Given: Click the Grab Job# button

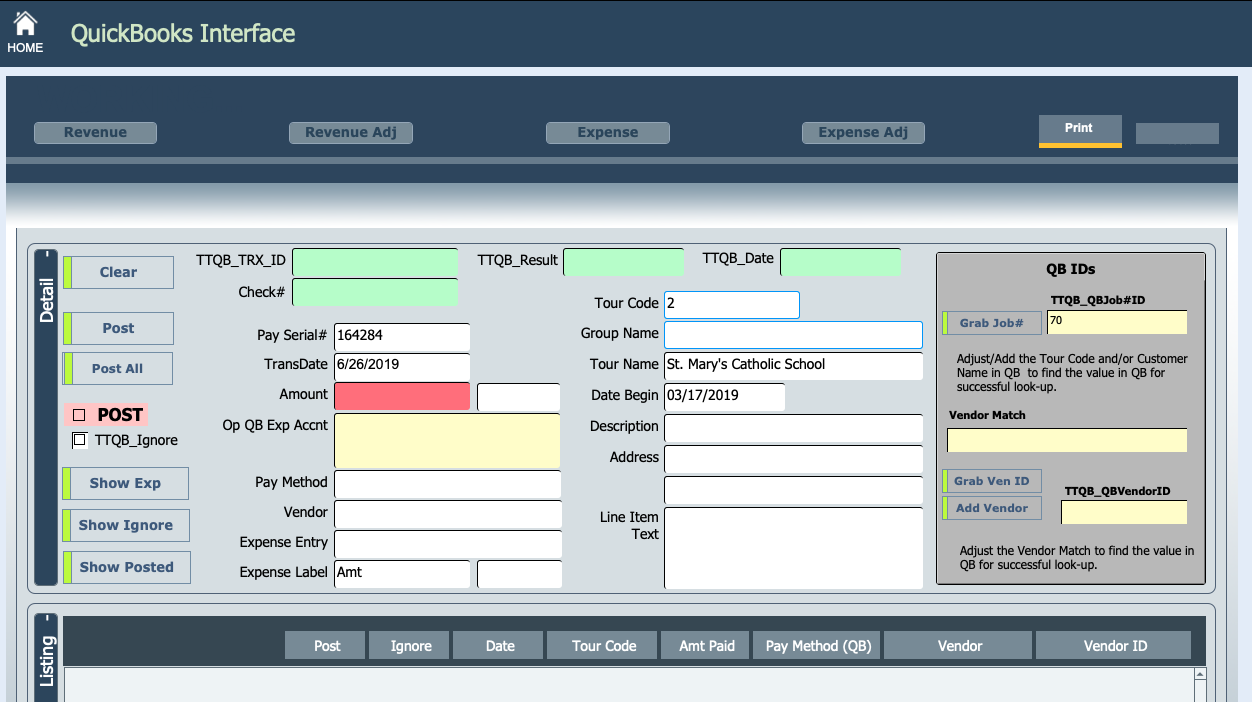Looking at the screenshot, I should [x=992, y=323].
